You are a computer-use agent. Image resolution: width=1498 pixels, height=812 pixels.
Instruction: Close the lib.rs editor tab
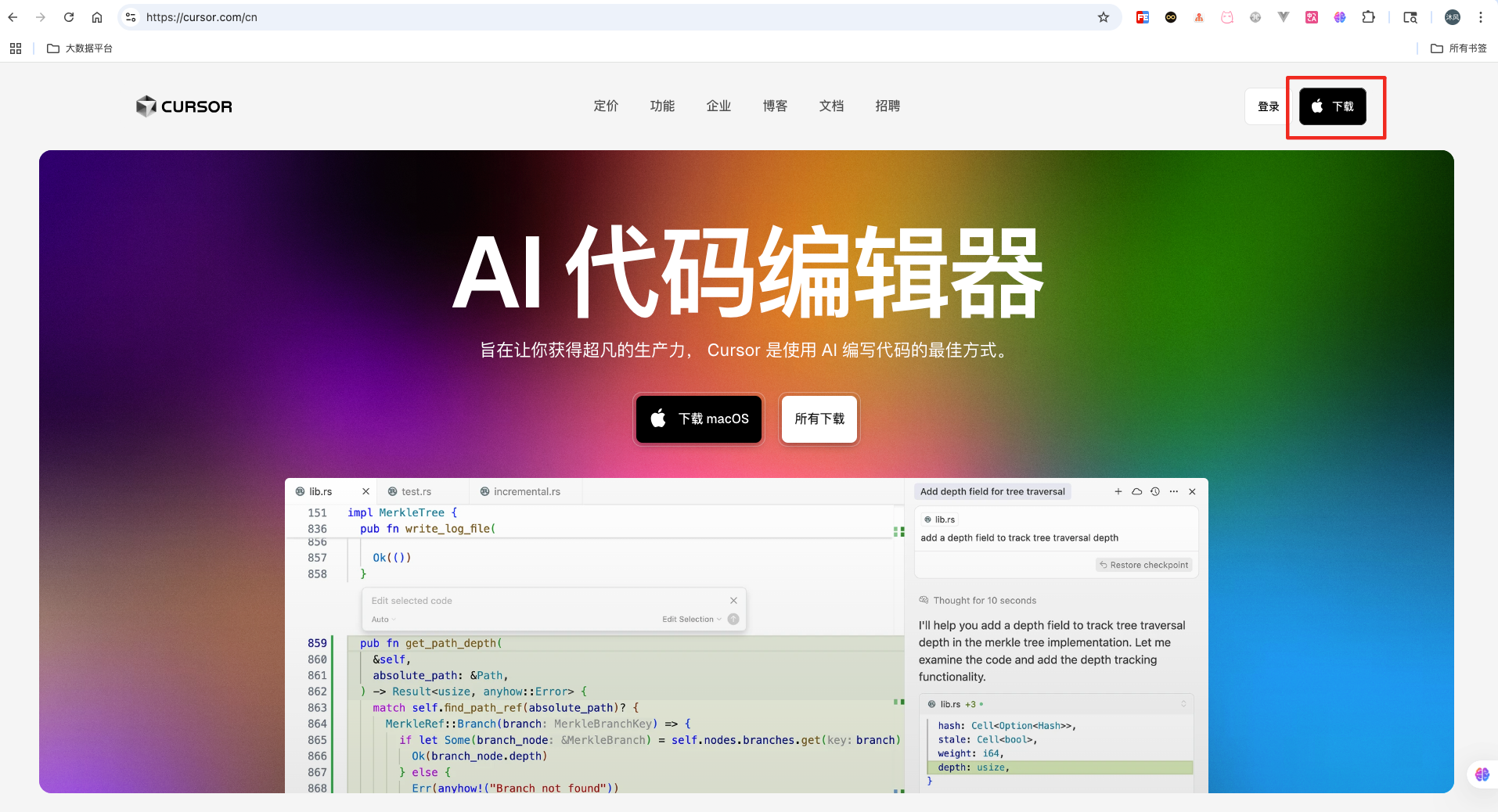pos(365,491)
